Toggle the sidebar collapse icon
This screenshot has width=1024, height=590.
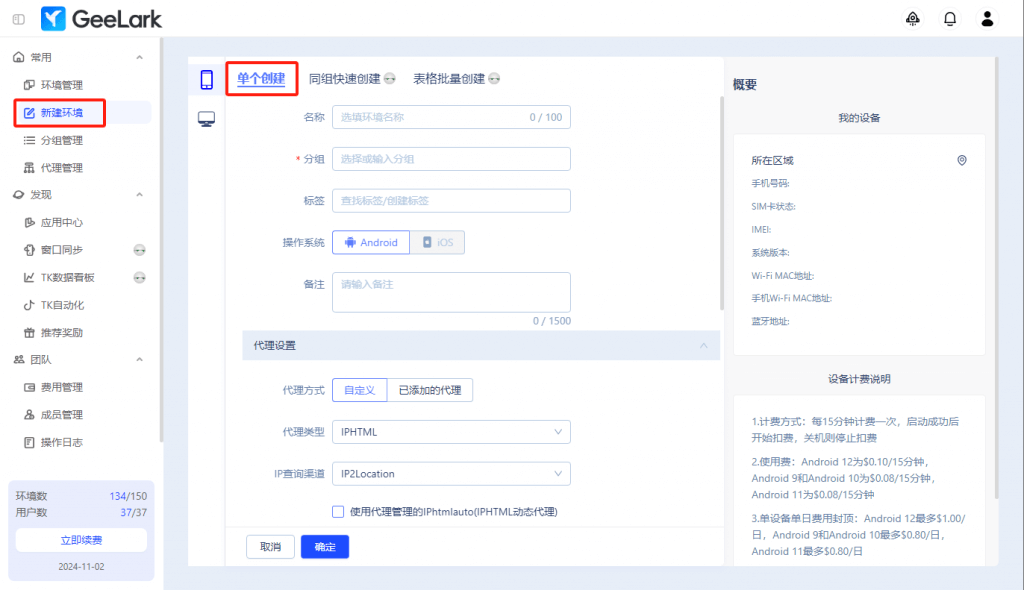click(19, 19)
